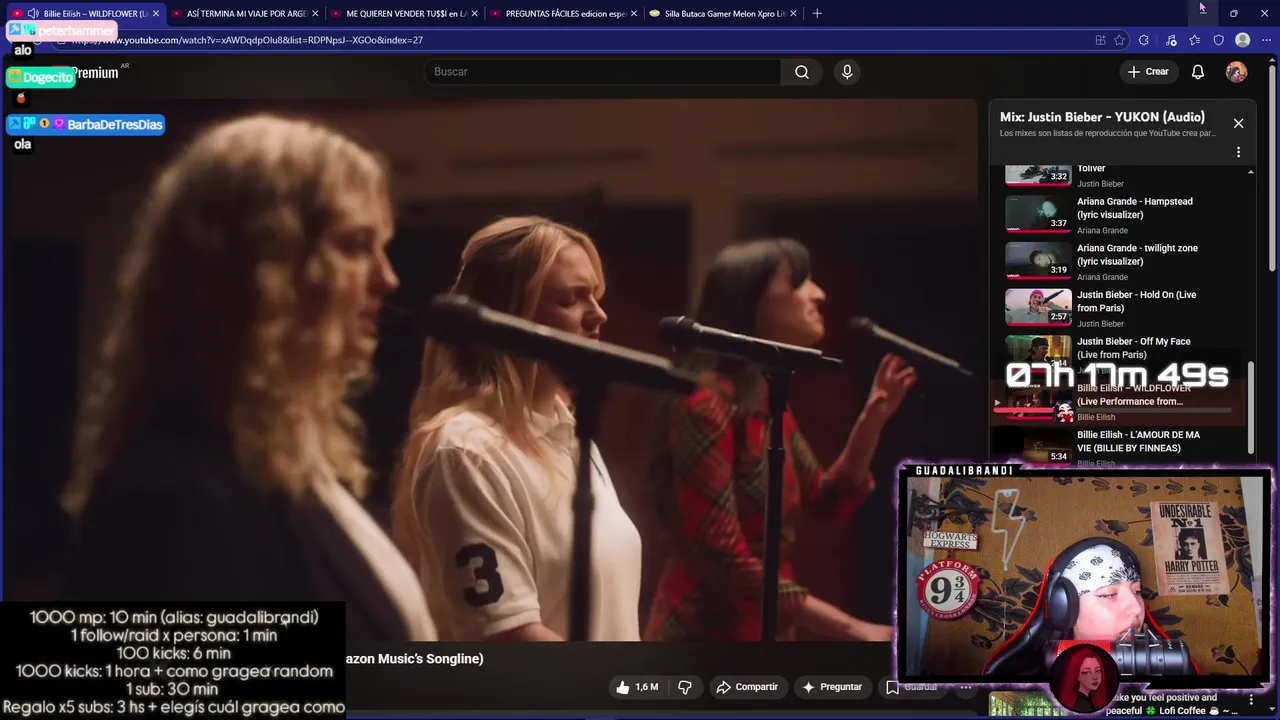Open browser extensions puzzle icon
Image resolution: width=1280 pixels, height=720 pixels.
(x=1144, y=40)
